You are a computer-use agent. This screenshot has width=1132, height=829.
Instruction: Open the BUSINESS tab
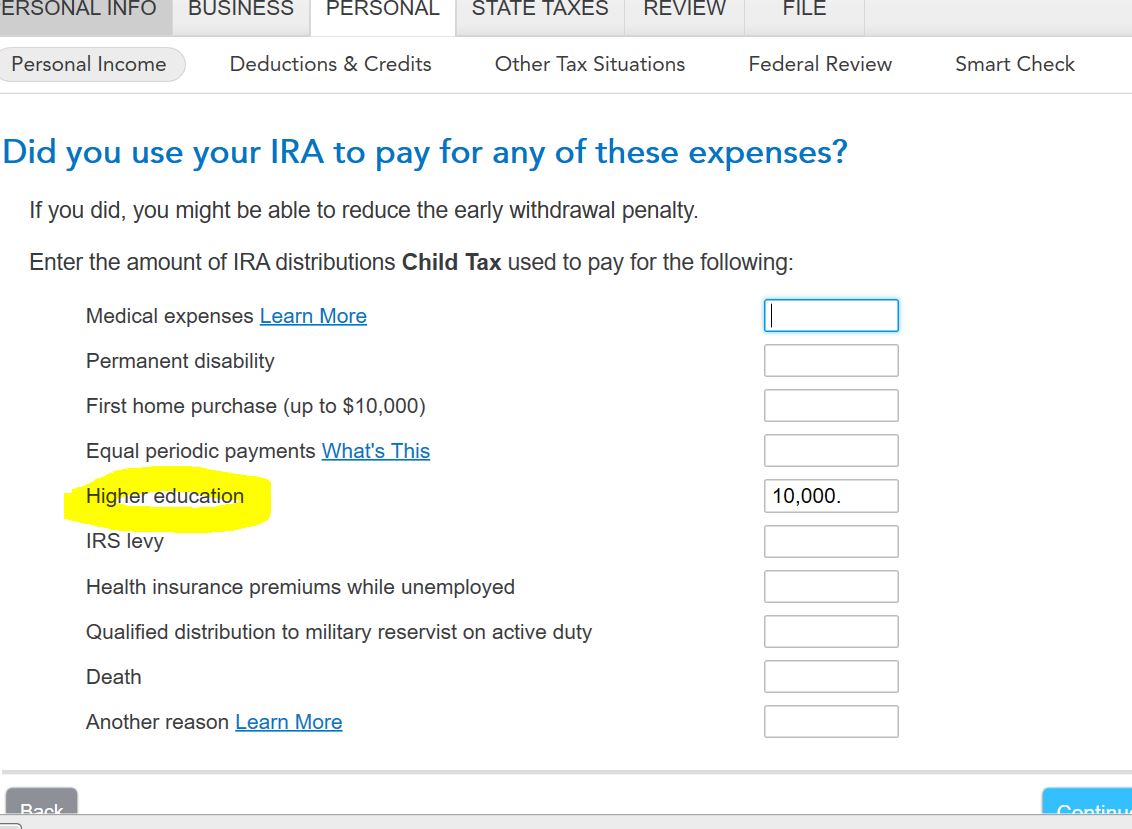(x=241, y=10)
